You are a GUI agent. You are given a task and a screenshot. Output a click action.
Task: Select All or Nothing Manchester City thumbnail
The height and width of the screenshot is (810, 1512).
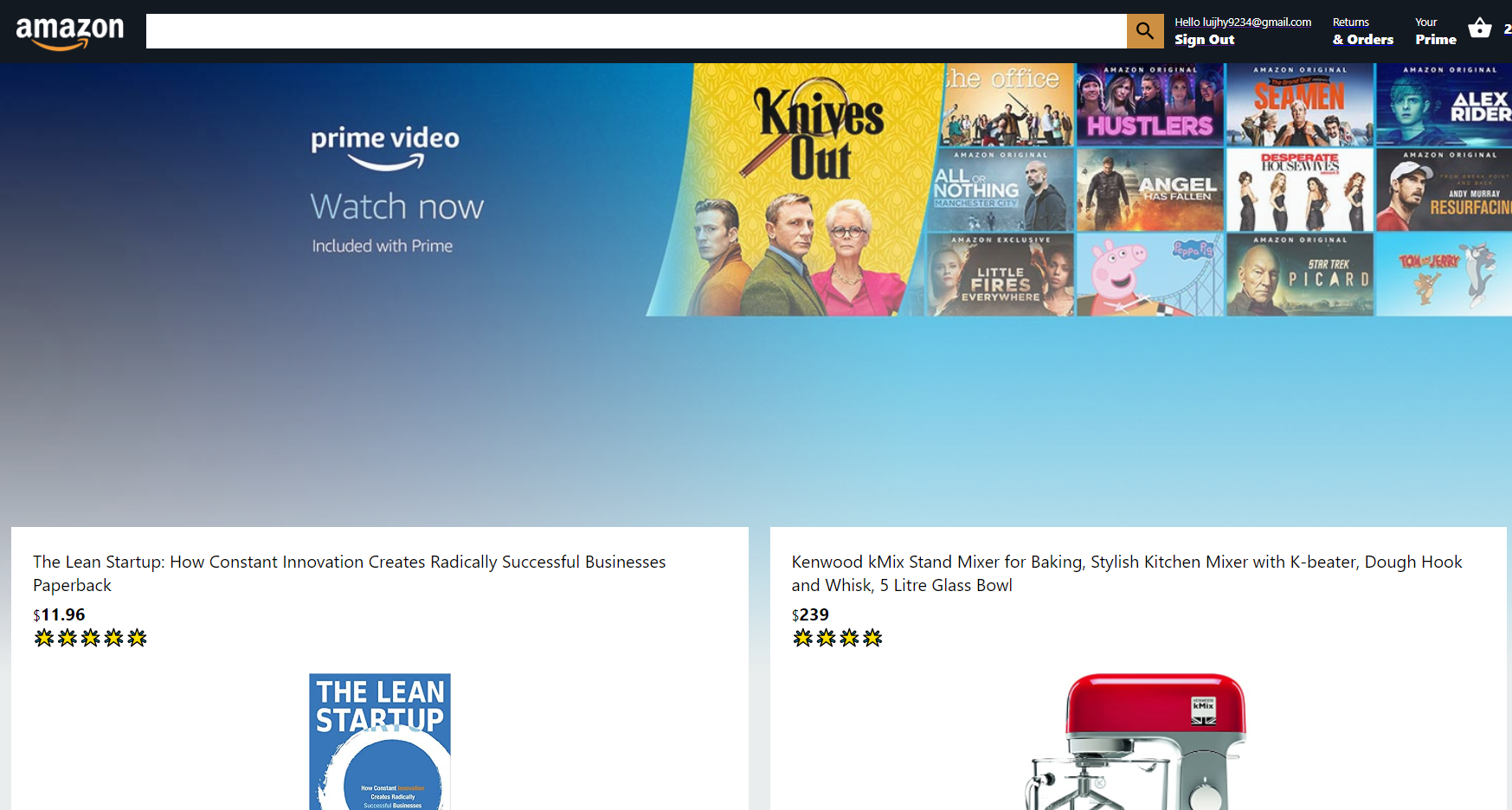click(1001, 190)
